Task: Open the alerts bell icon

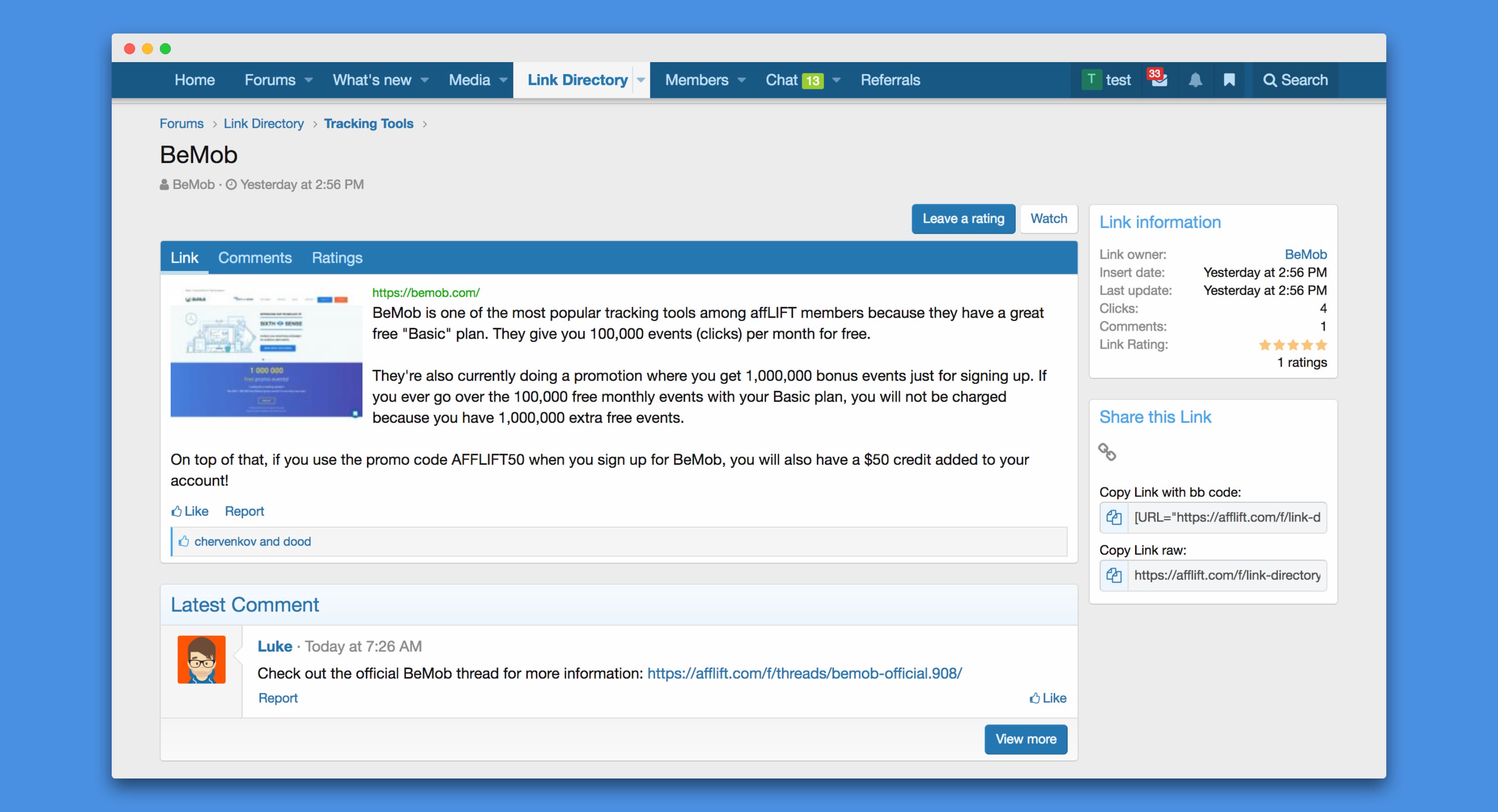Action: pyautogui.click(x=1195, y=80)
